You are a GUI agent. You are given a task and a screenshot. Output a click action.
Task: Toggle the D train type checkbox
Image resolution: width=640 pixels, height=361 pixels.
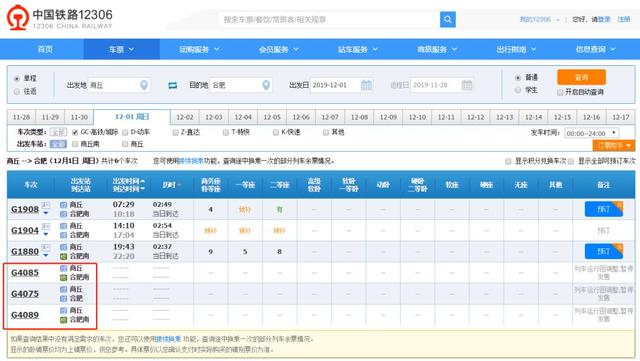125,132
